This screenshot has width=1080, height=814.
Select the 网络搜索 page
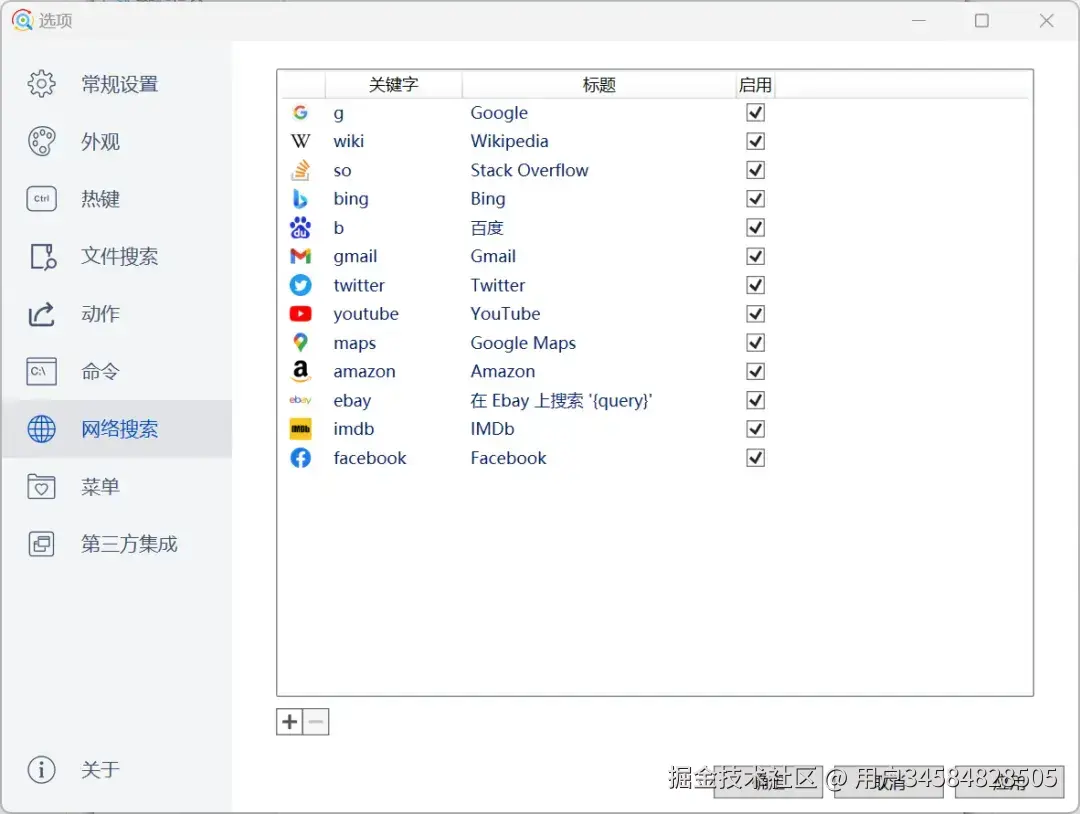coord(117,429)
